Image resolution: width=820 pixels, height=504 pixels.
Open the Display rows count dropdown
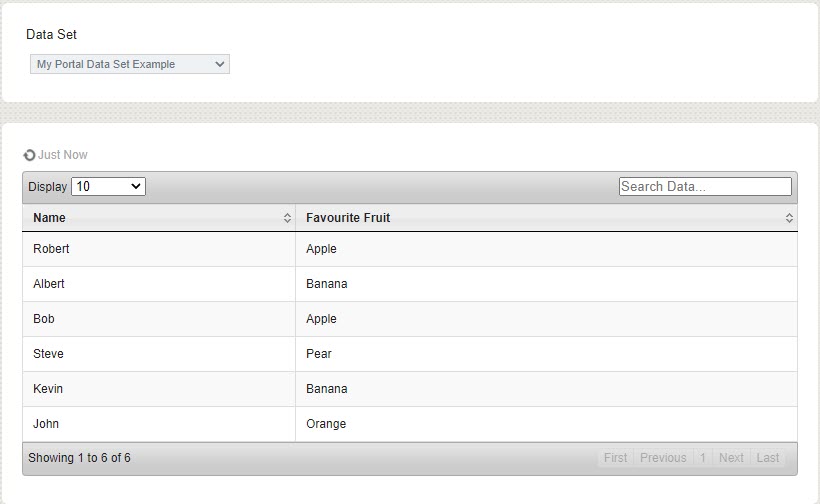108,187
